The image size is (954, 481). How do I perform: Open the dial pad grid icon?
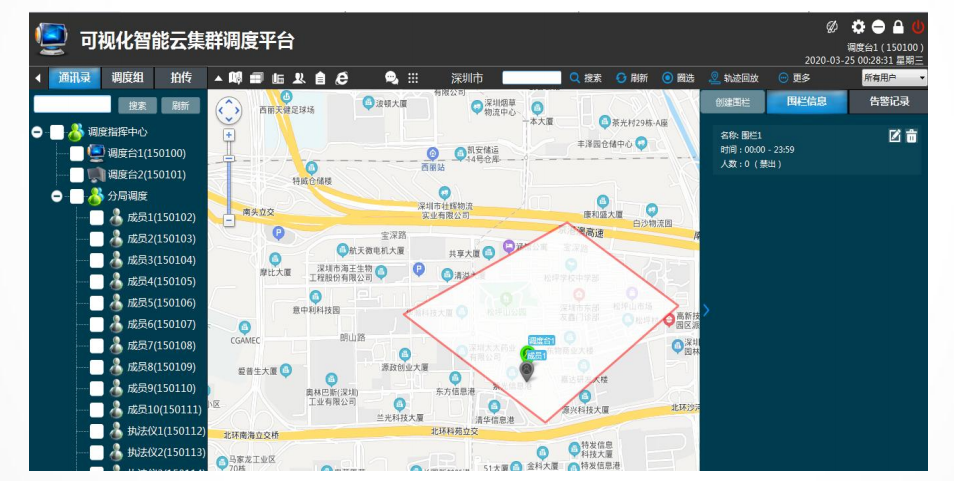coord(413,78)
